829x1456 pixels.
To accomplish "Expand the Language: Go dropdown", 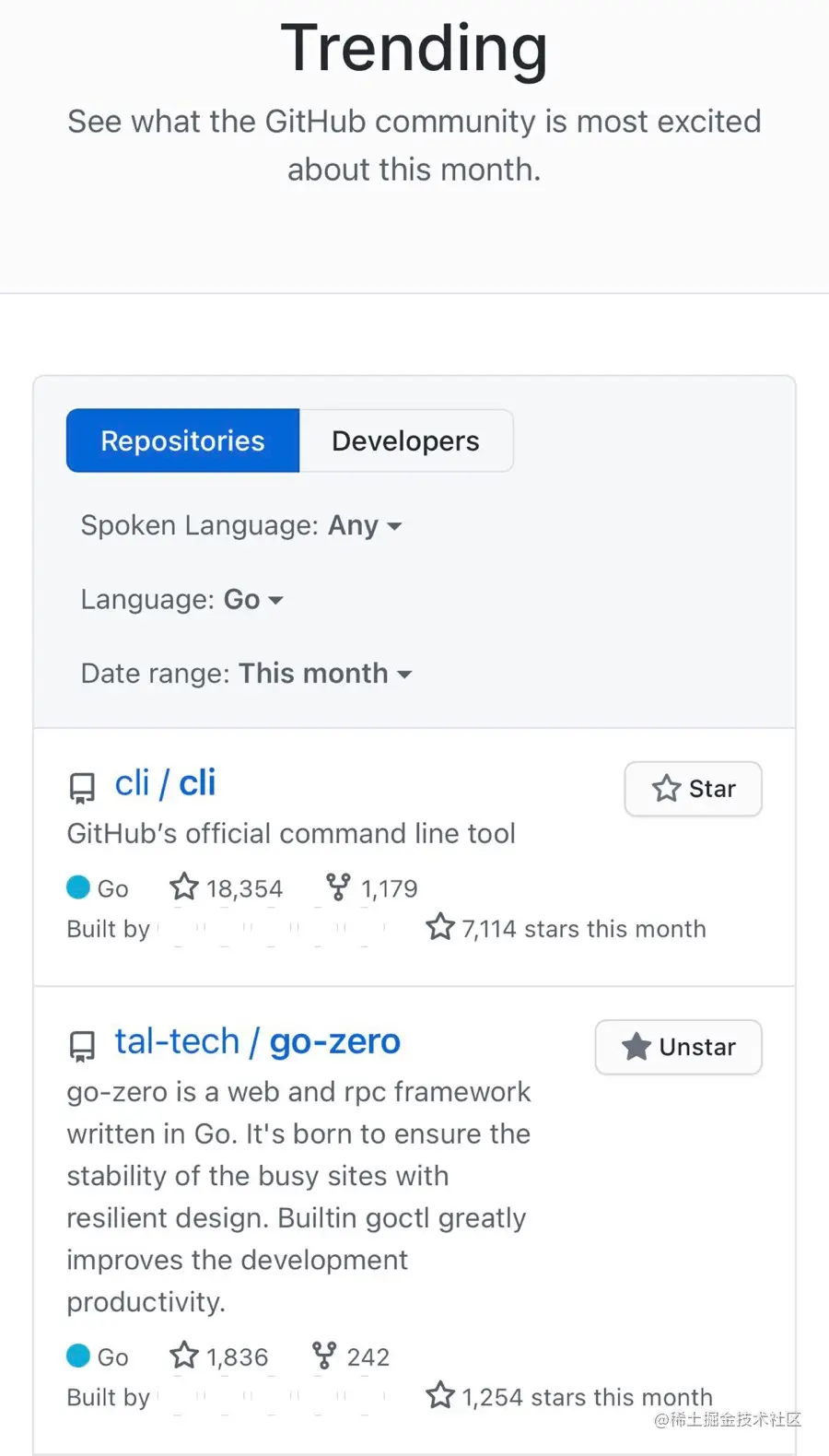I will [x=181, y=599].
